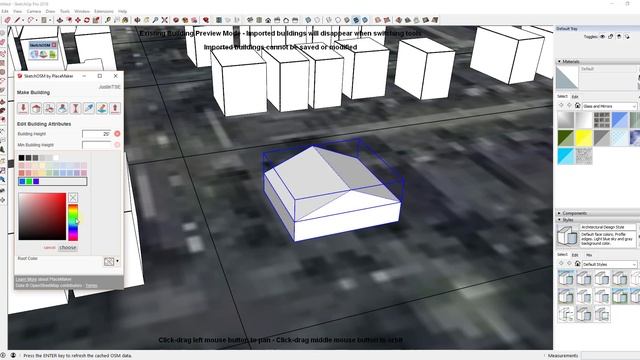Expand the Components panel
This screenshot has height=360, width=640.
click(559, 213)
